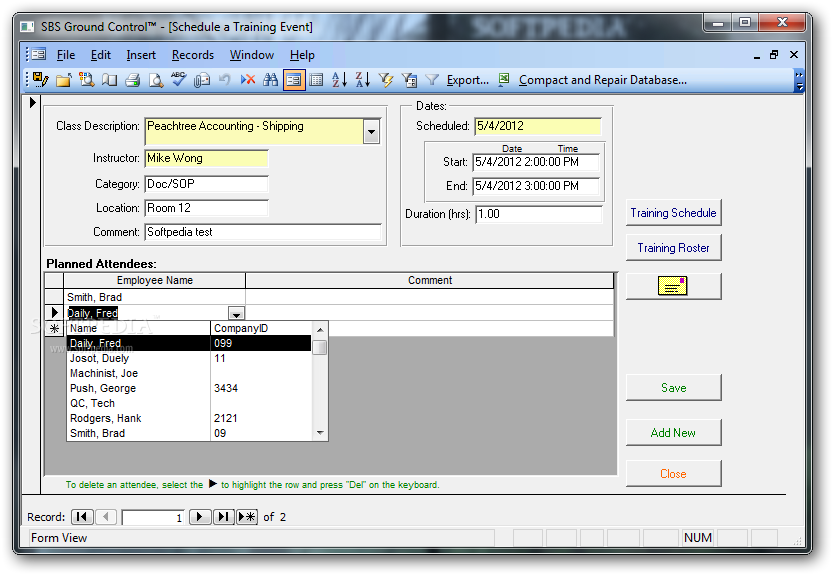The image size is (833, 575).
Task: Switch to Datasheet View toolbar icon
Action: [317, 80]
